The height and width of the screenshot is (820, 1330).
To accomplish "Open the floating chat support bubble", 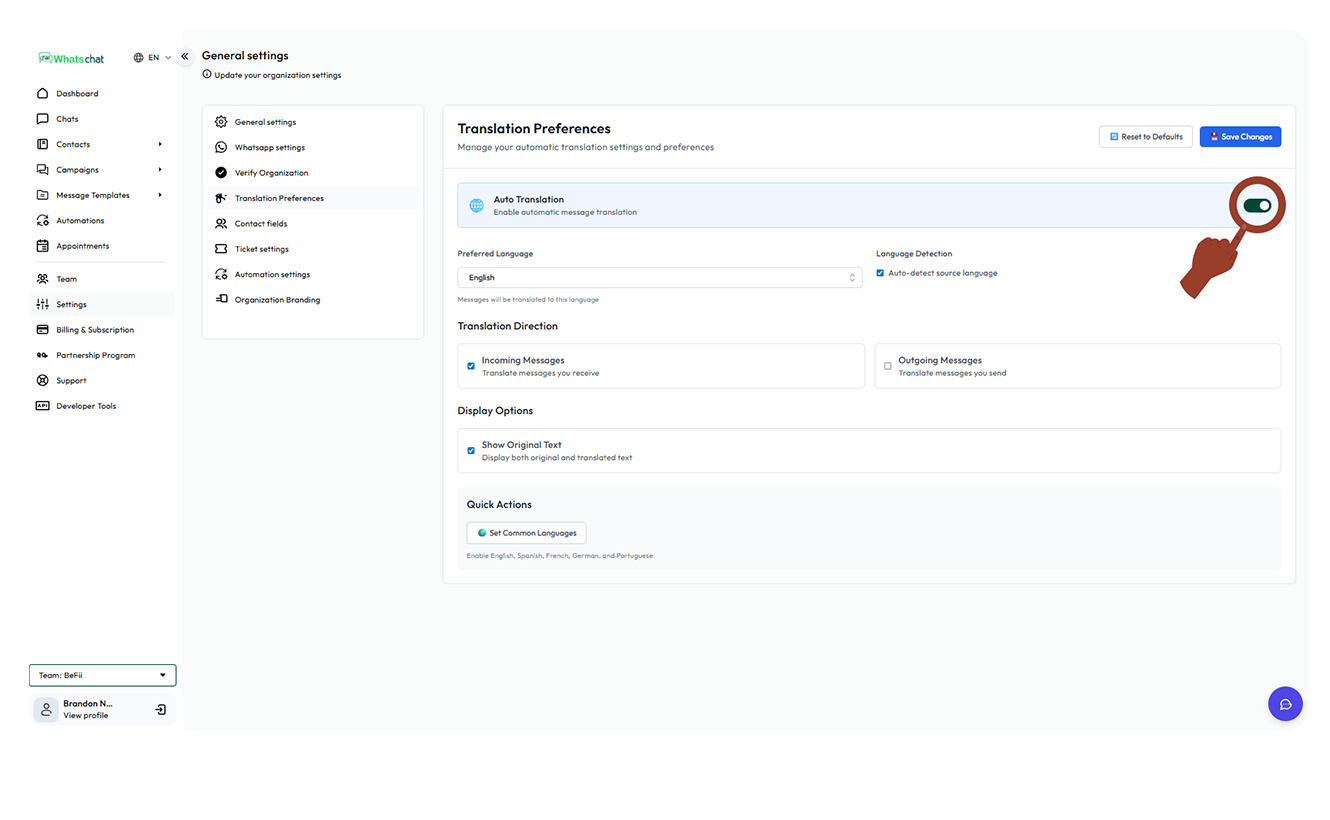I will [1285, 704].
